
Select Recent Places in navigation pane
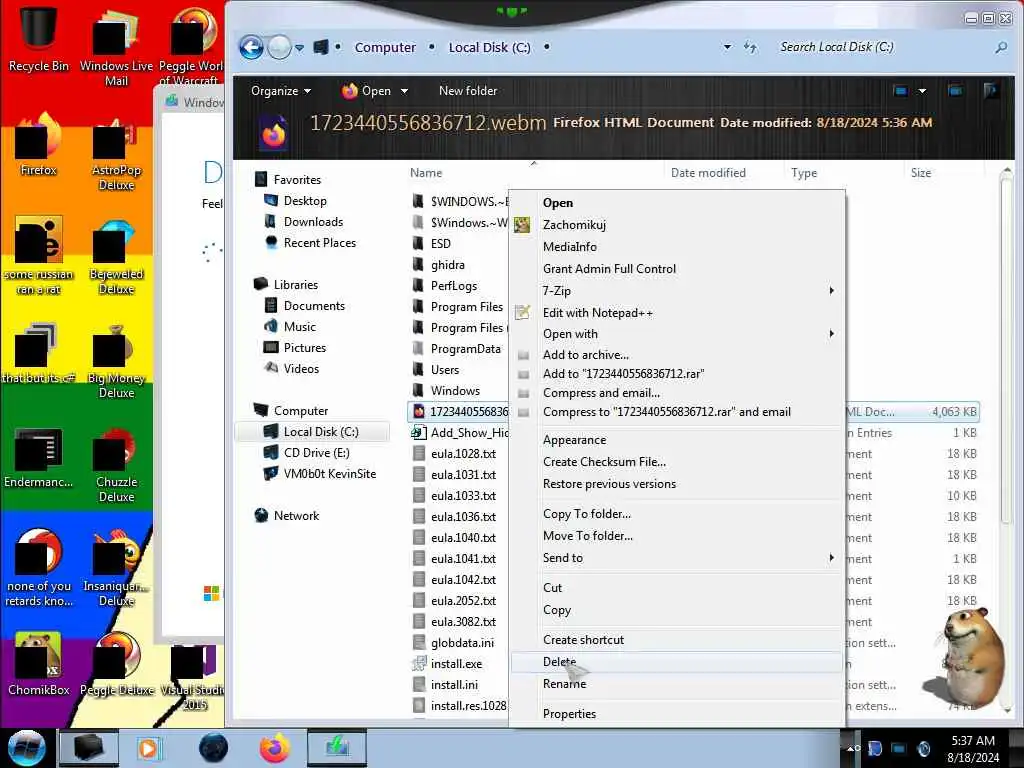[x=320, y=242]
